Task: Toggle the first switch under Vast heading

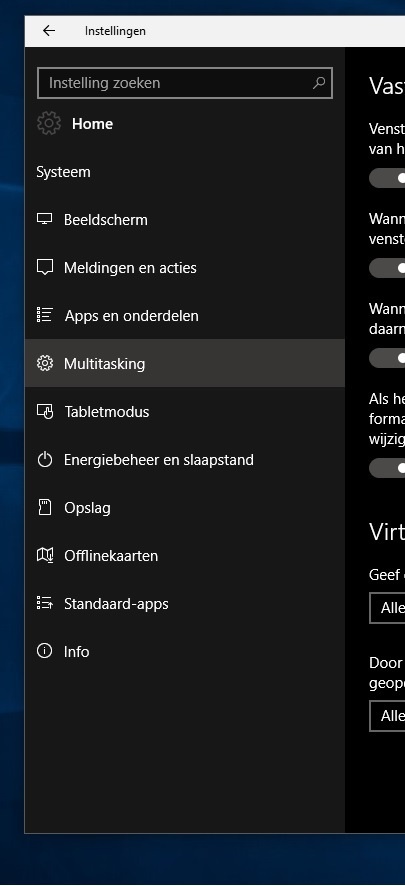Action: point(387,179)
